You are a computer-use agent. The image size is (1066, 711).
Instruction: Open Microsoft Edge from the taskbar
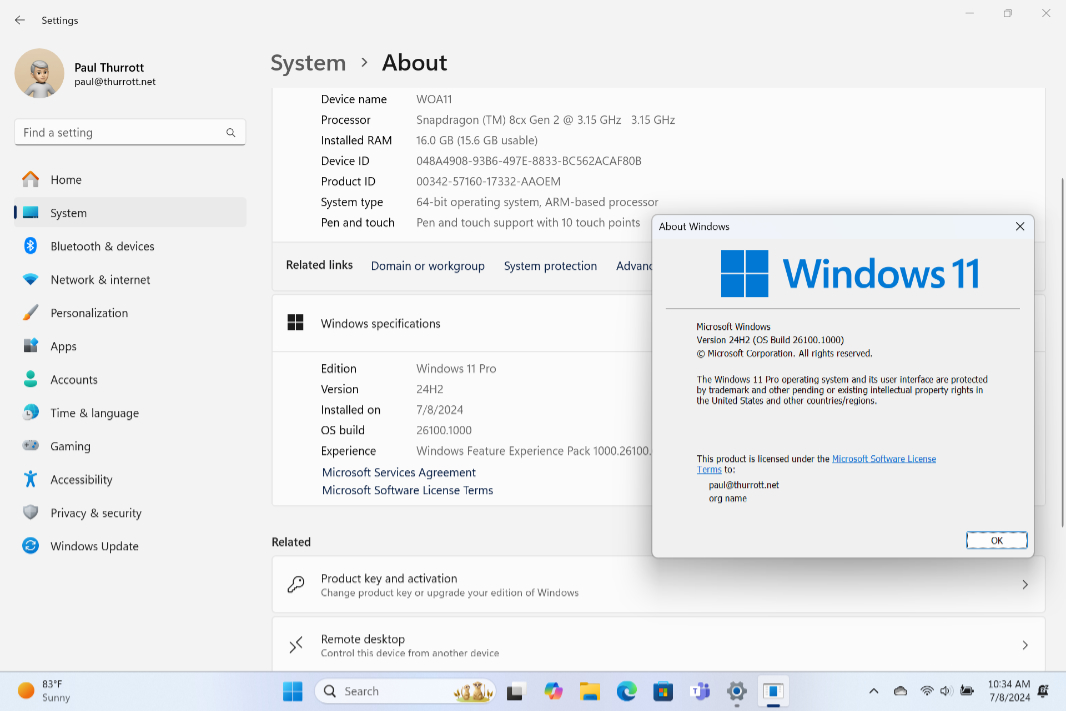point(626,691)
